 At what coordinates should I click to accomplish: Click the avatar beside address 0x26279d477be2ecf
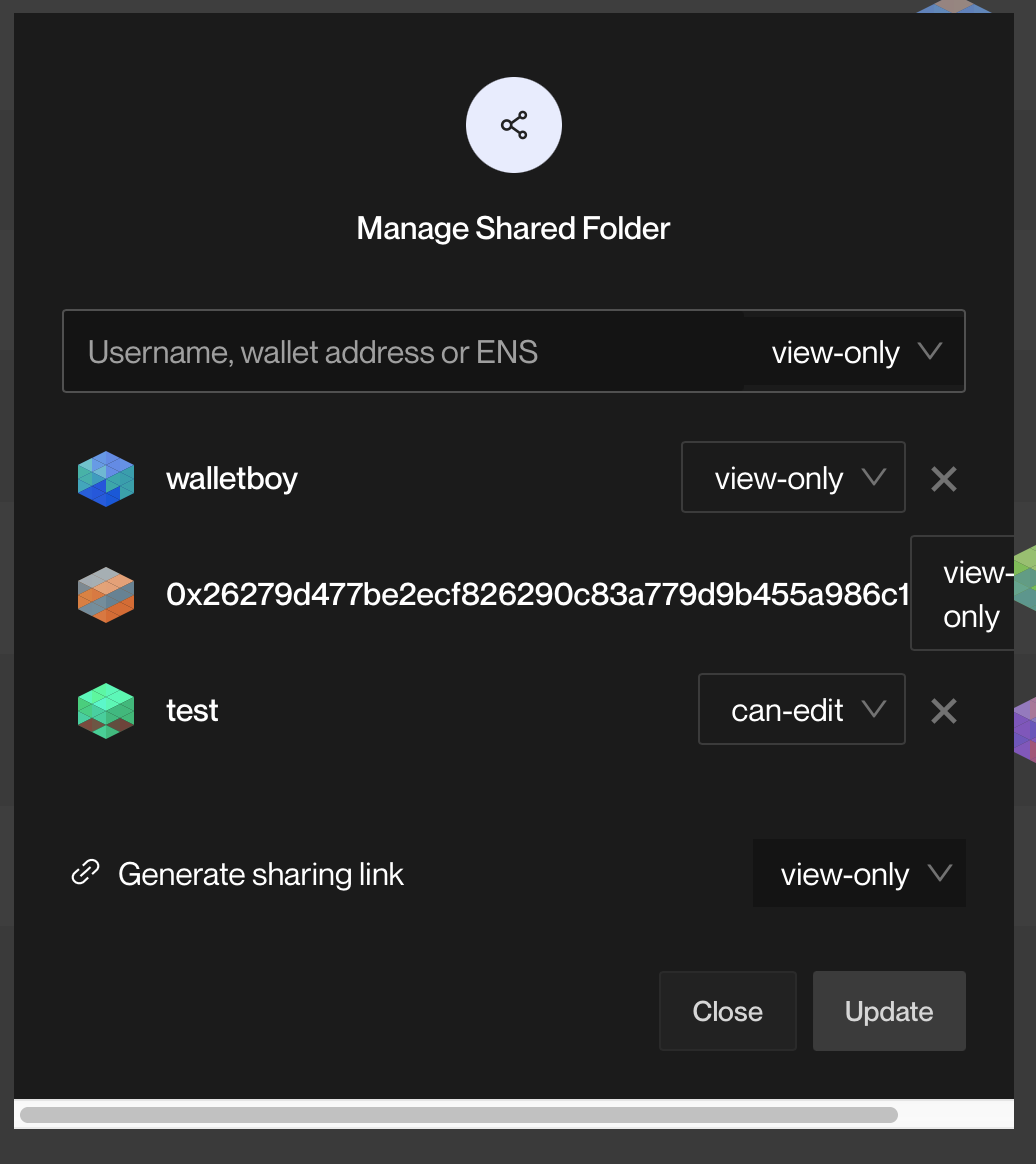[x=105, y=594]
